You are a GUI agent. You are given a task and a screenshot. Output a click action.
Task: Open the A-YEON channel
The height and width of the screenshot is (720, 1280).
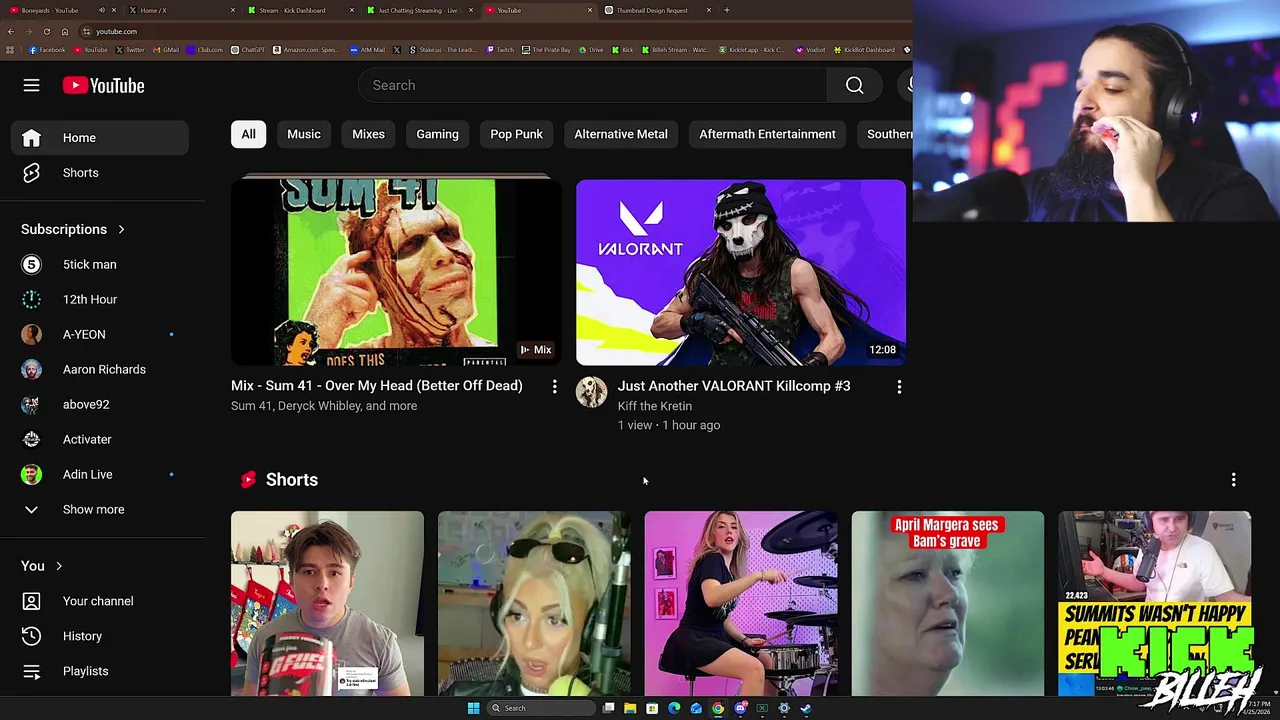pyautogui.click(x=99, y=334)
